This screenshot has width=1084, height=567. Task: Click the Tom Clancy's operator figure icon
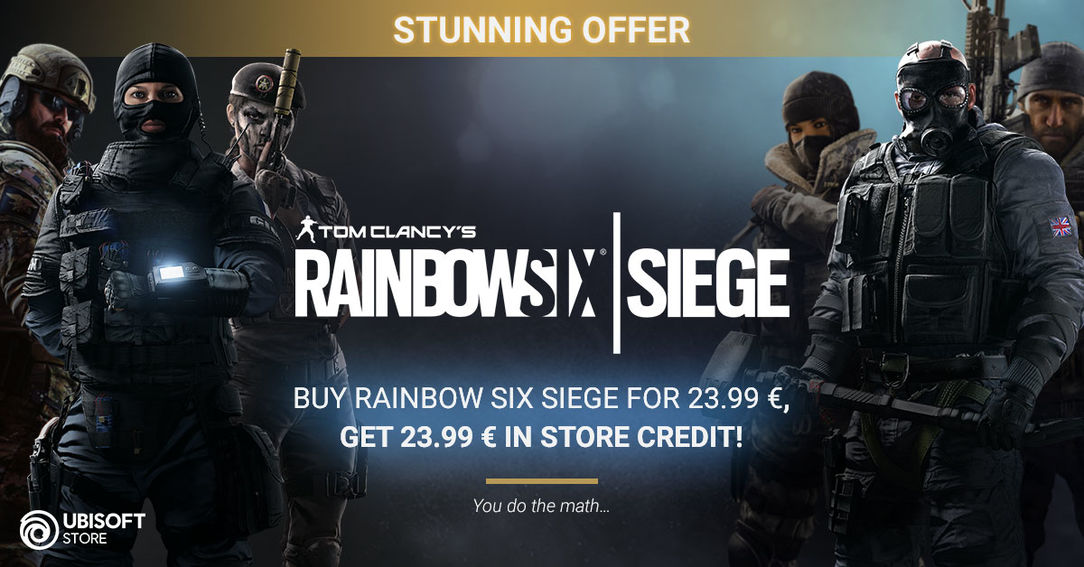click(306, 229)
